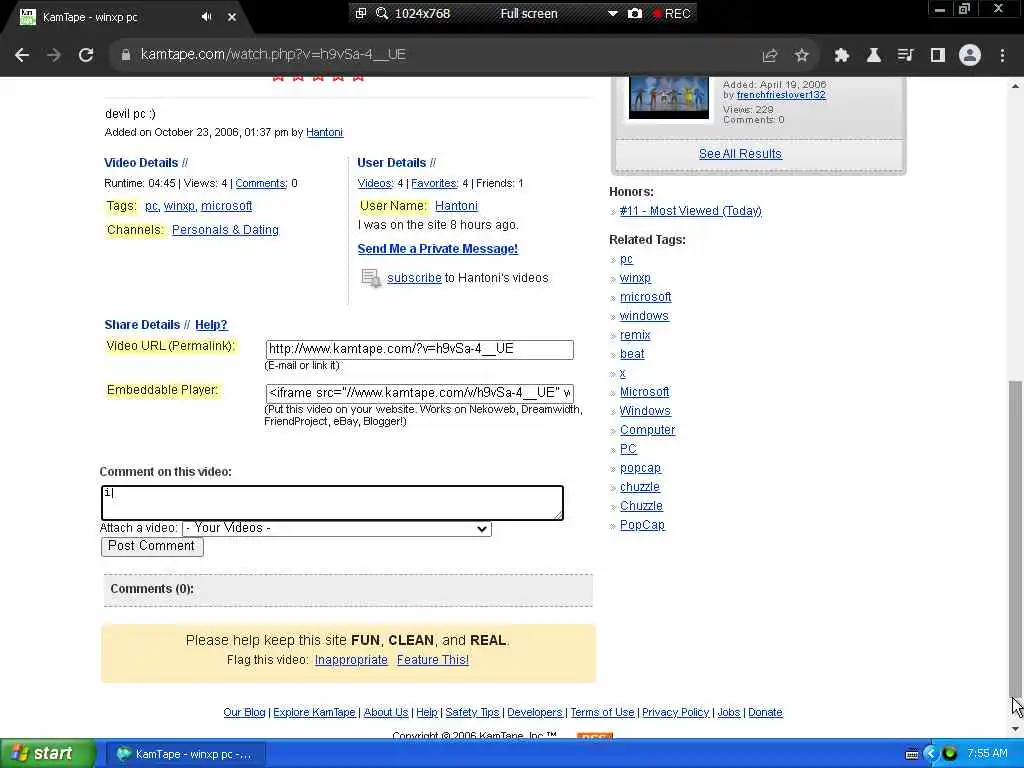Viewport: 1024px width, 768px height.
Task: Click subscribe to Hantoni's videos
Action: point(414,278)
